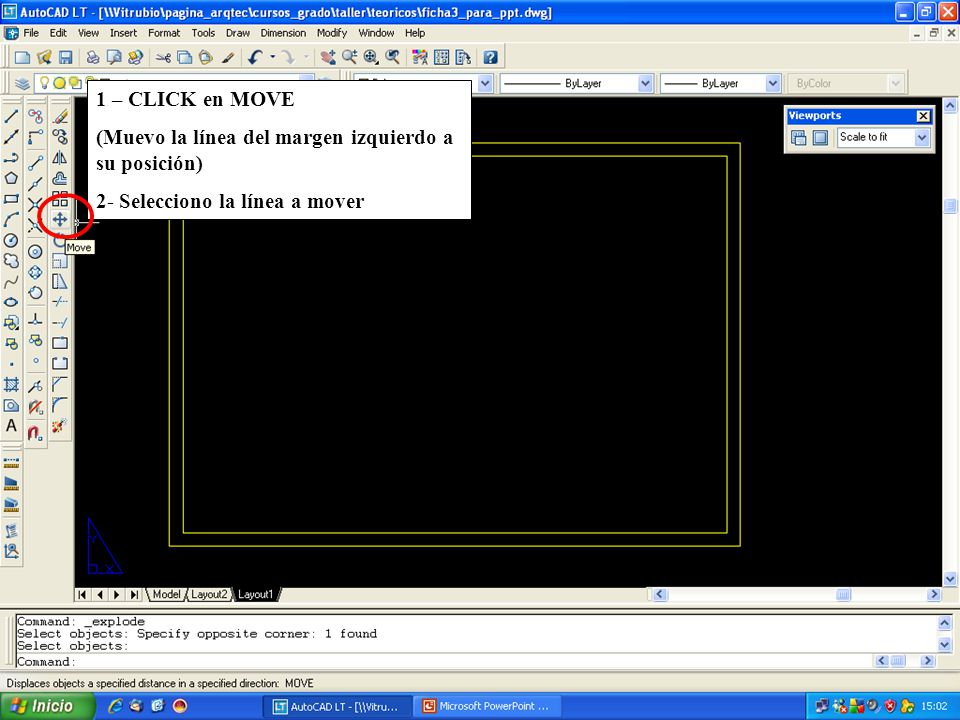Screen dimensions: 960x720
Task: Select the Mirror tool
Action: (60, 157)
